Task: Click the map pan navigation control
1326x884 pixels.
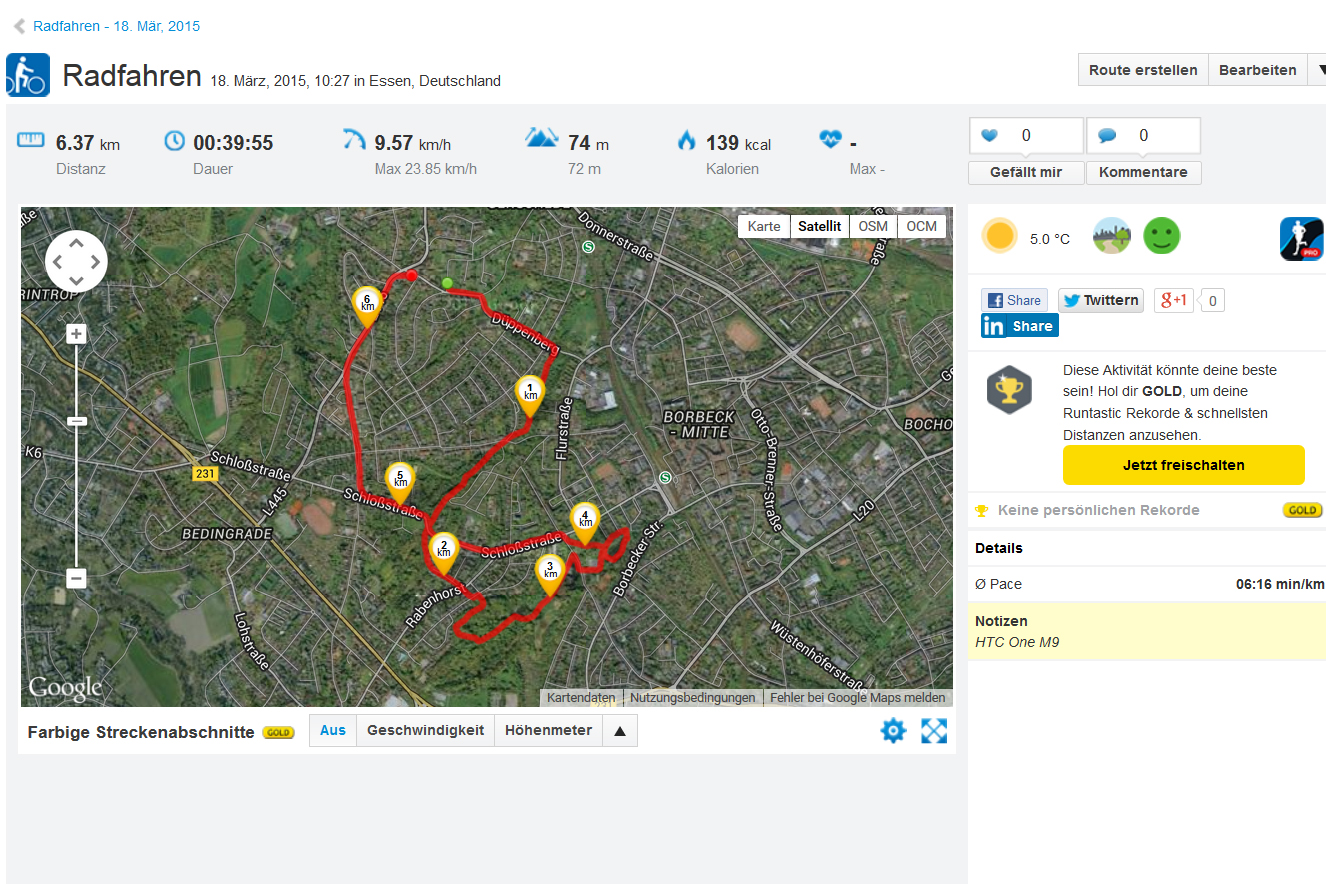Action: (x=76, y=262)
